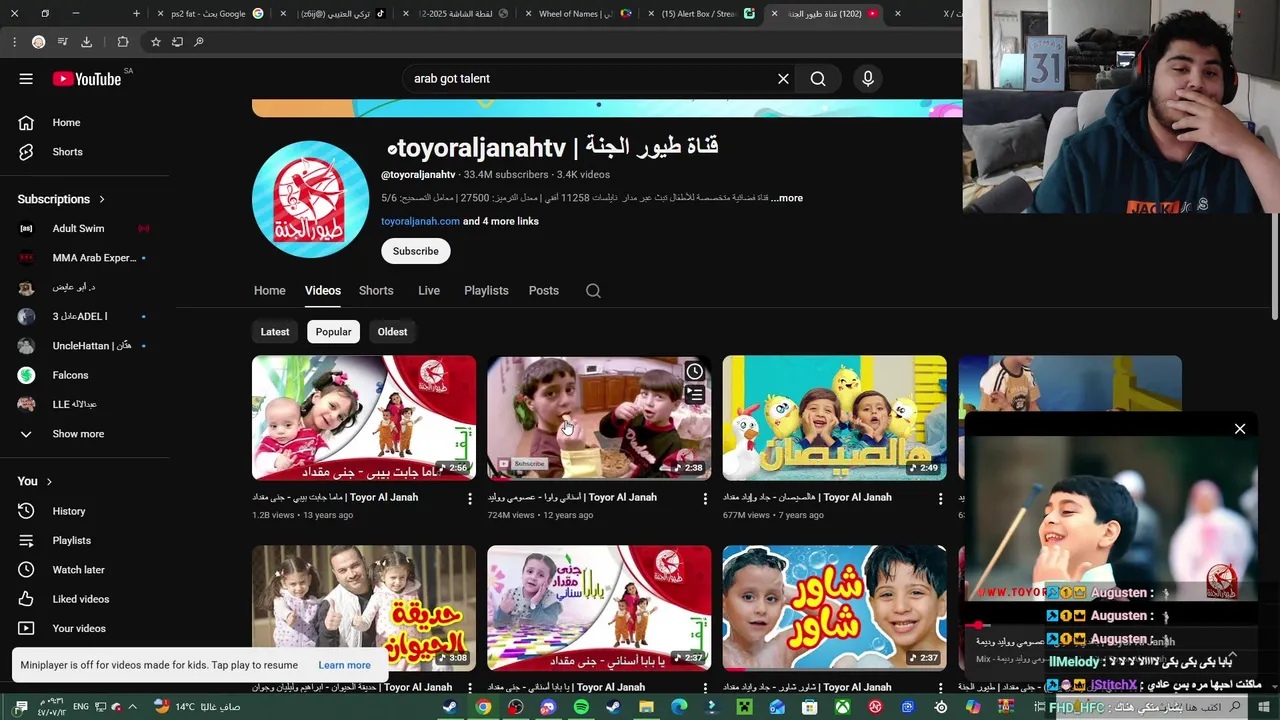1280x720 pixels.
Task: Expand the Subscriptions section arrow
Action: tap(102, 199)
